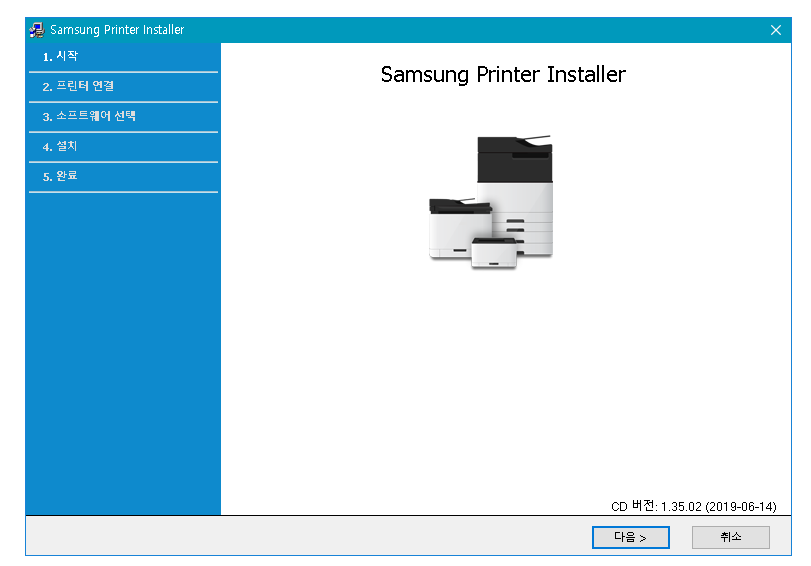
Task: Select step 3. 소프트웨어 선택 in the sidebar
Action: tap(124, 117)
